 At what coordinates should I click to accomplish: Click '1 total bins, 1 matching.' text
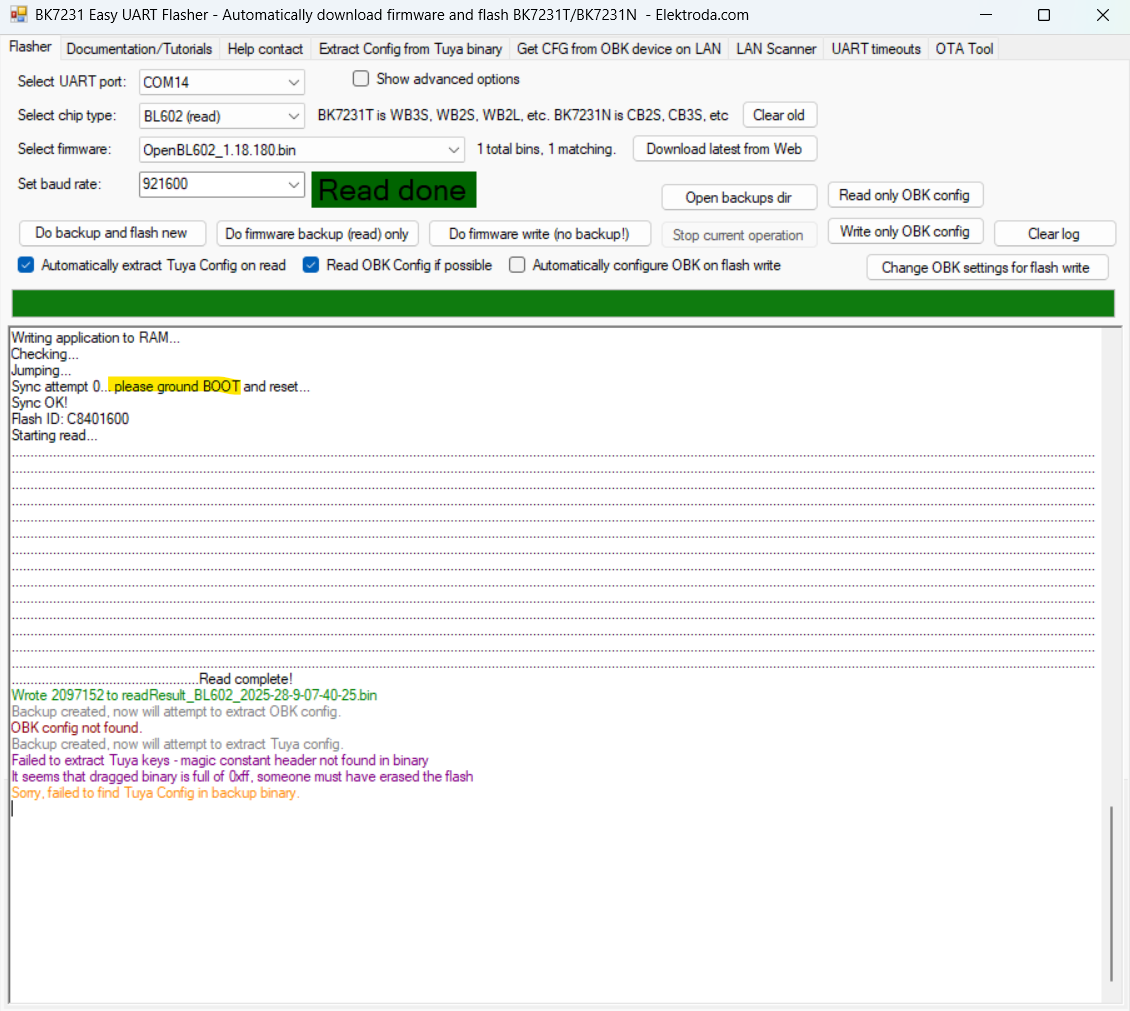tap(546, 149)
